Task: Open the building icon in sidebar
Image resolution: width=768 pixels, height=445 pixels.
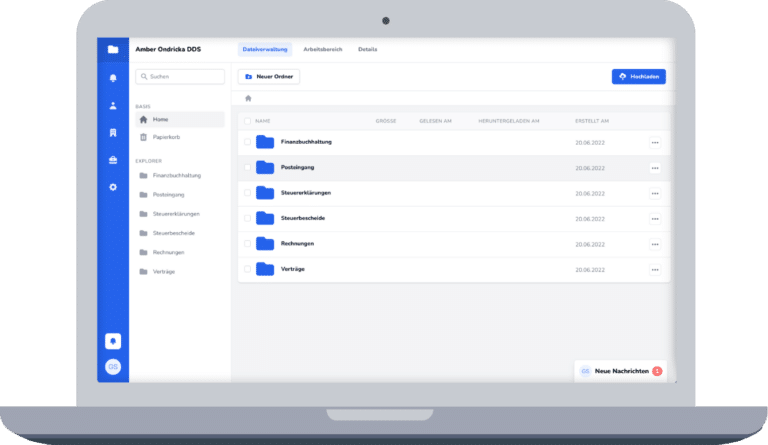Action: click(113, 133)
